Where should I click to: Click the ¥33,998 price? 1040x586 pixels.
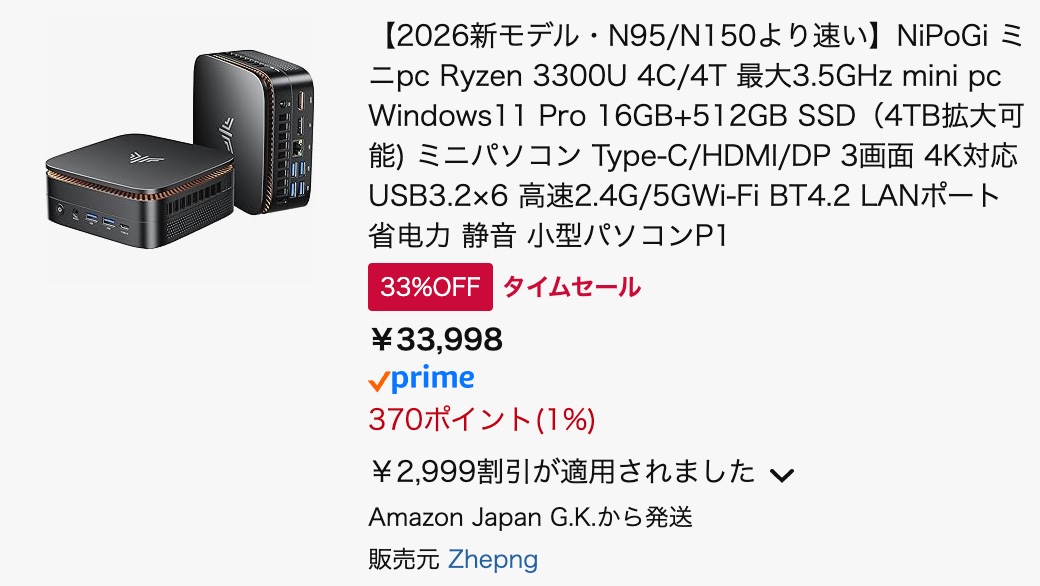click(x=436, y=340)
